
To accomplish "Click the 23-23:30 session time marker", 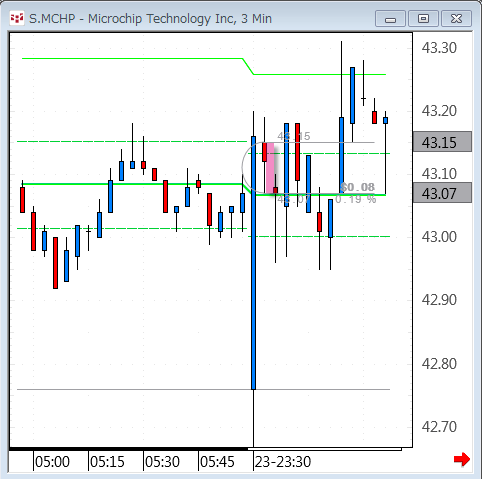I will click(283, 462).
